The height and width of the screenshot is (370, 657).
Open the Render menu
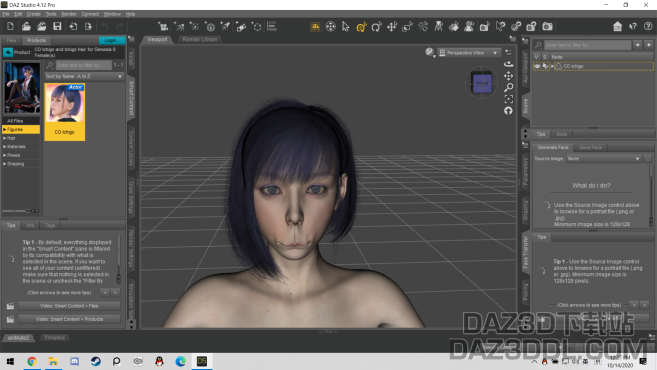(69, 14)
